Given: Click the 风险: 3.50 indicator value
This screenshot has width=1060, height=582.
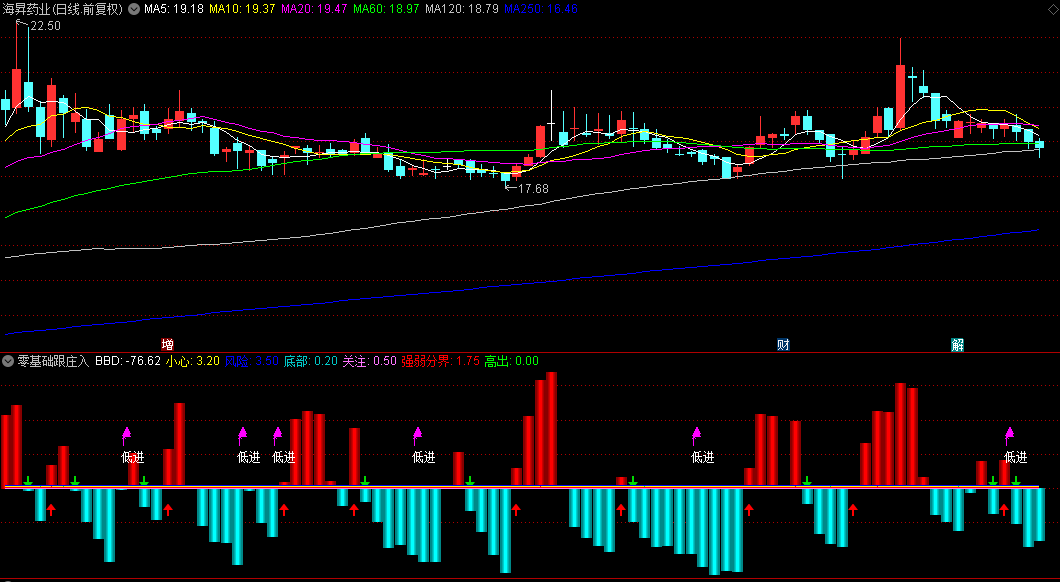Looking at the screenshot, I should pyautogui.click(x=251, y=361).
